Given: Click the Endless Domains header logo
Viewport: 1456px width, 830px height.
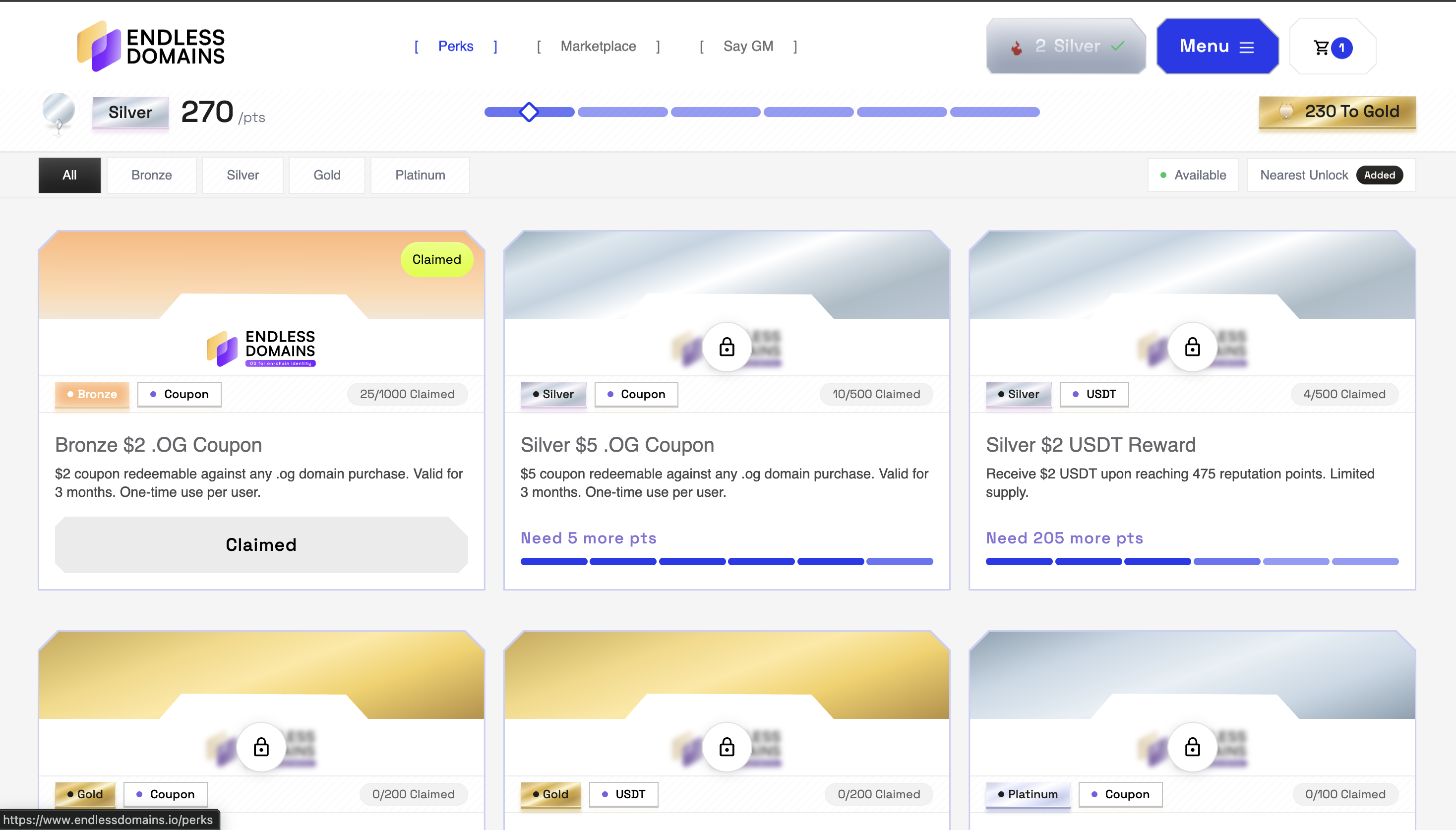Looking at the screenshot, I should coord(151,46).
